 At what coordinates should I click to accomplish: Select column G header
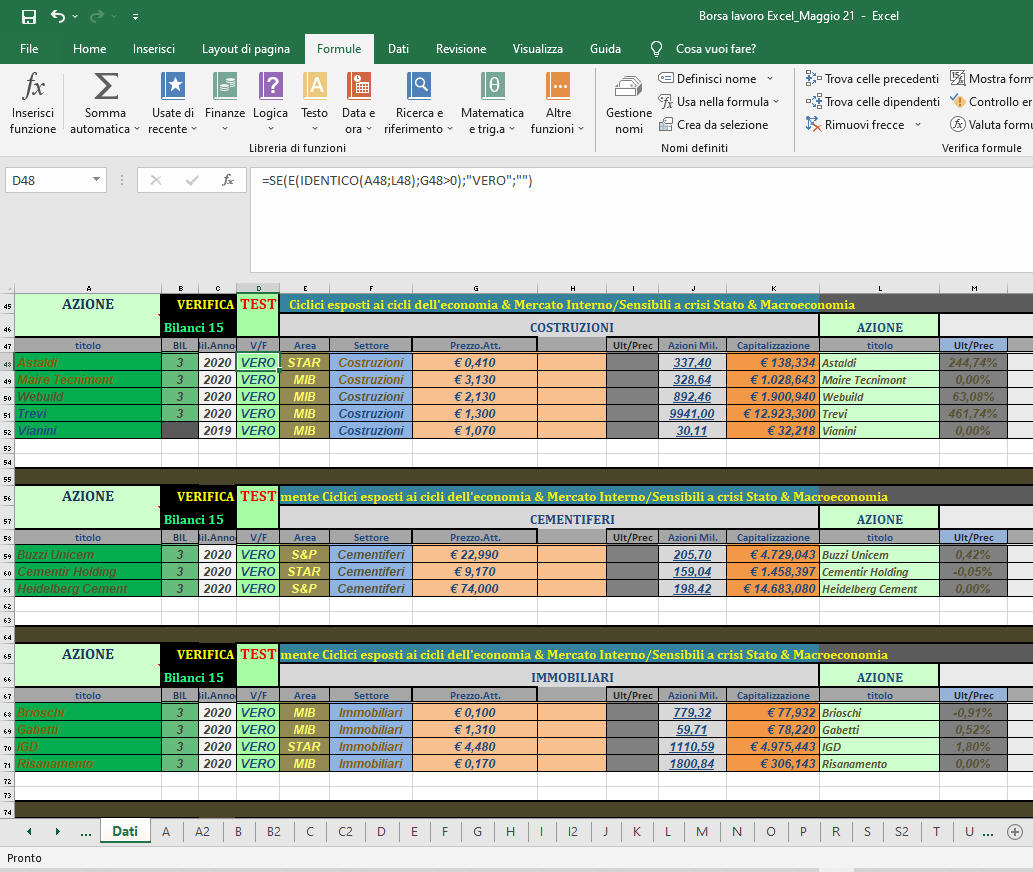coord(475,288)
